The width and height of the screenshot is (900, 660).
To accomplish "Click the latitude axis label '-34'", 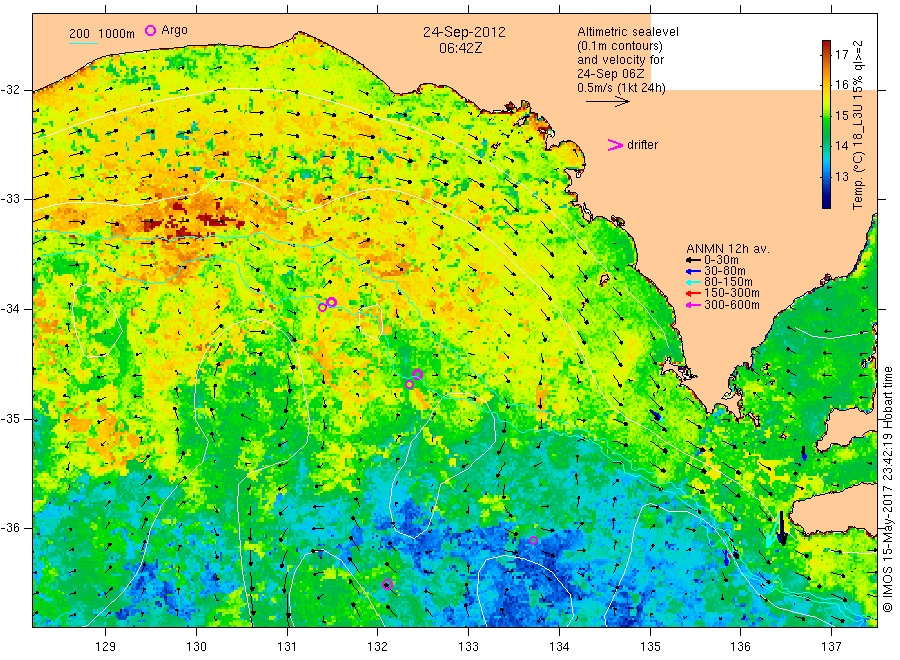I will click(10, 309).
